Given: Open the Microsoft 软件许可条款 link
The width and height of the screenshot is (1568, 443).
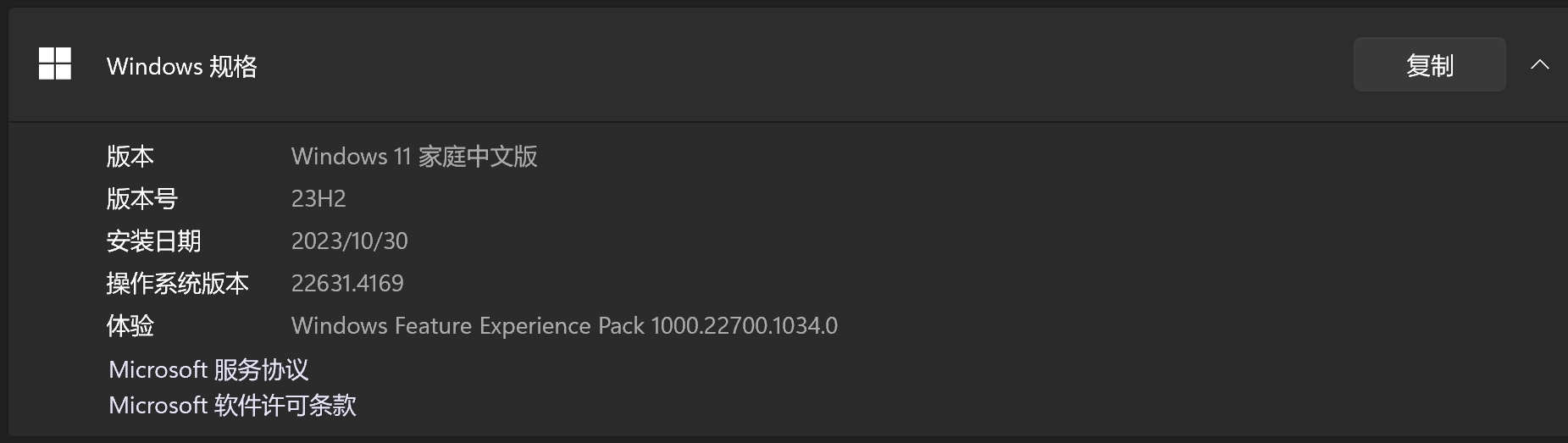Looking at the screenshot, I should (x=232, y=405).
